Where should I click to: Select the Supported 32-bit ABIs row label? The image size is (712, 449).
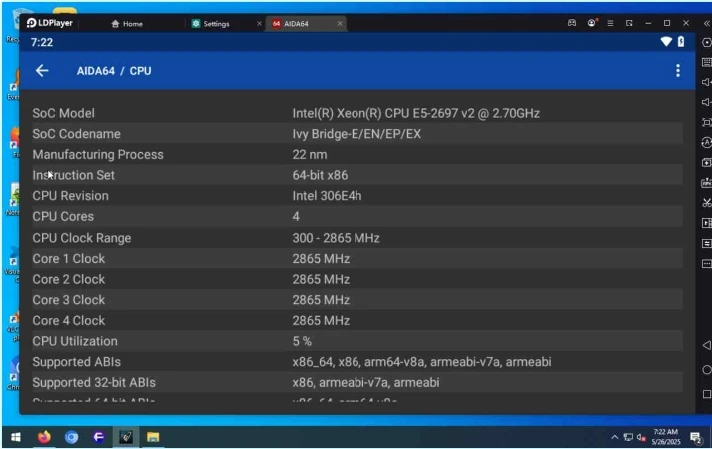[x=94, y=383]
